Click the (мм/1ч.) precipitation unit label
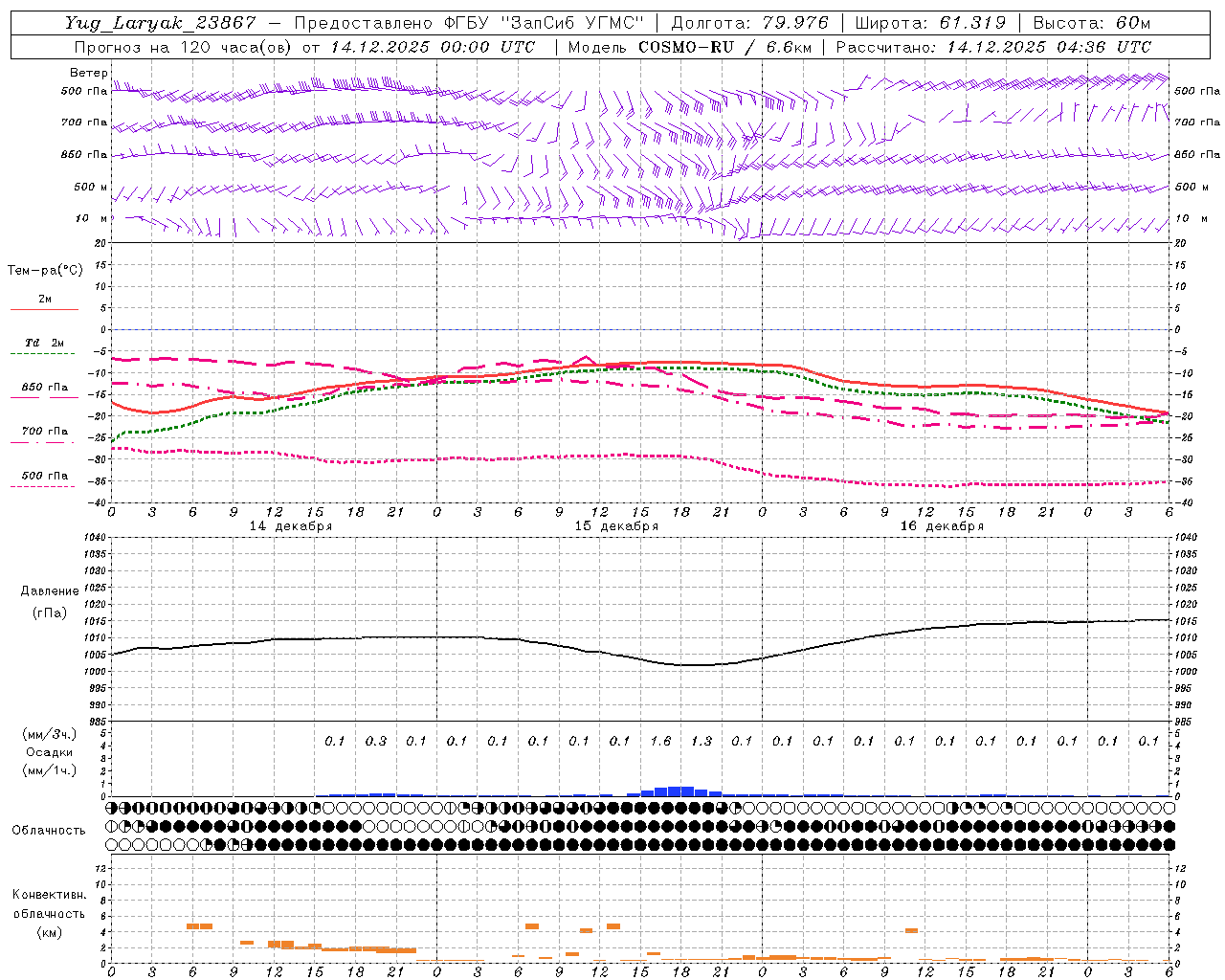The height and width of the screenshot is (980, 1225). pos(50,770)
